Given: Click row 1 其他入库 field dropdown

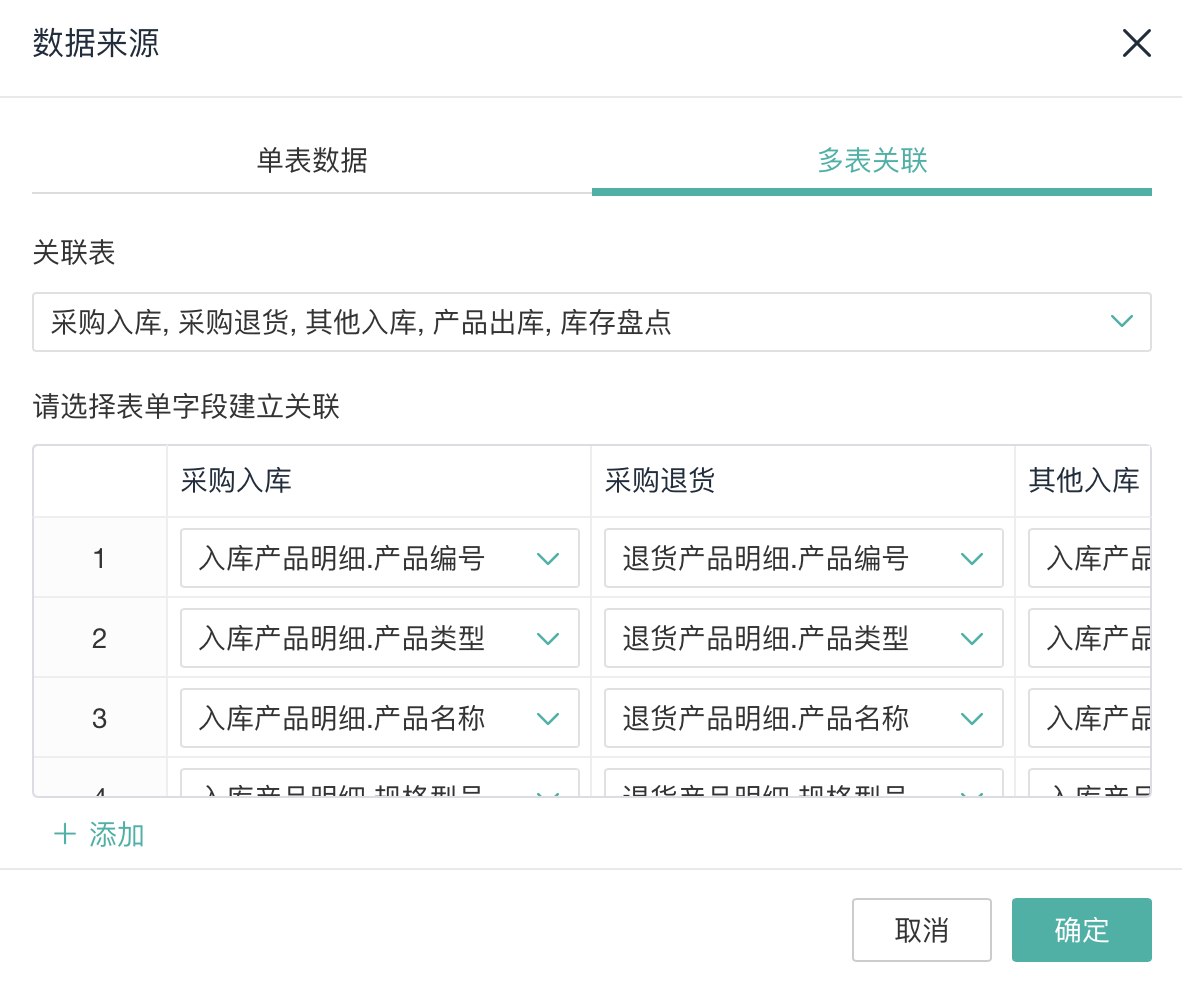Looking at the screenshot, I should pyautogui.click(x=1092, y=558).
